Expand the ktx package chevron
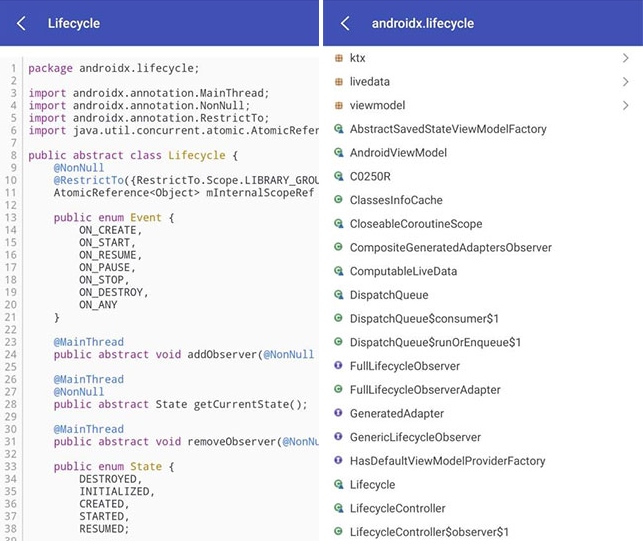The width and height of the screenshot is (643, 547). coord(625,58)
